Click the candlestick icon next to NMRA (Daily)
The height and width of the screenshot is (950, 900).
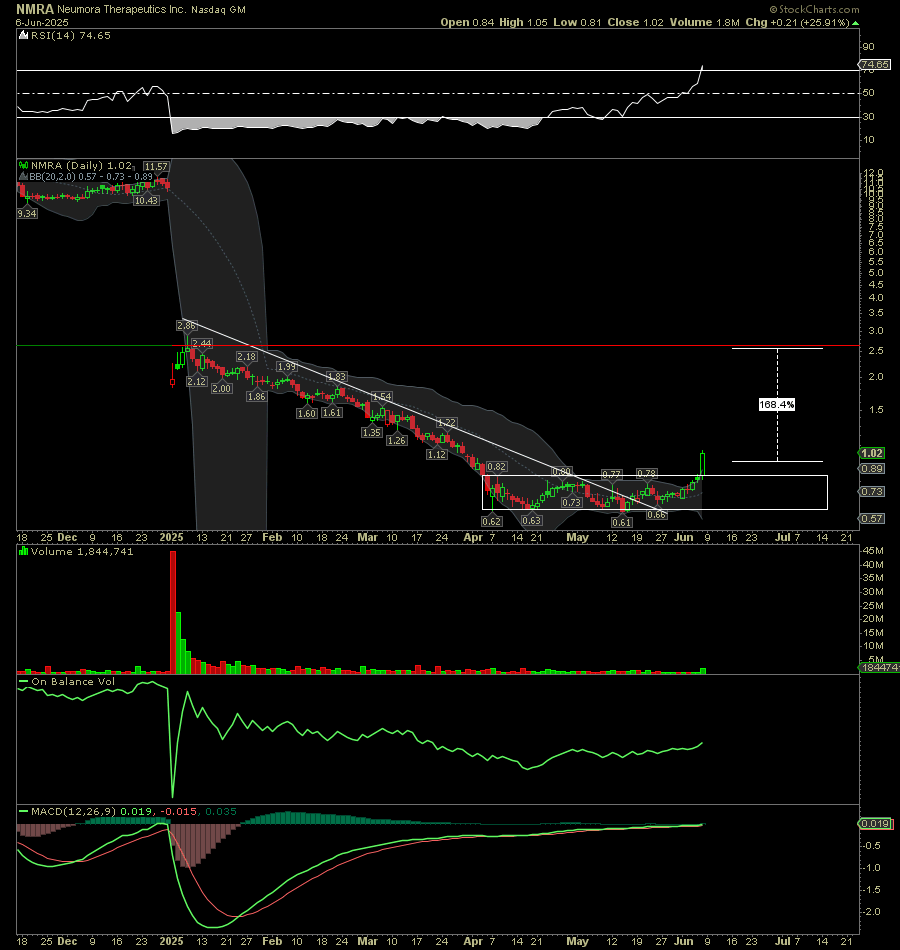pyautogui.click(x=24, y=165)
